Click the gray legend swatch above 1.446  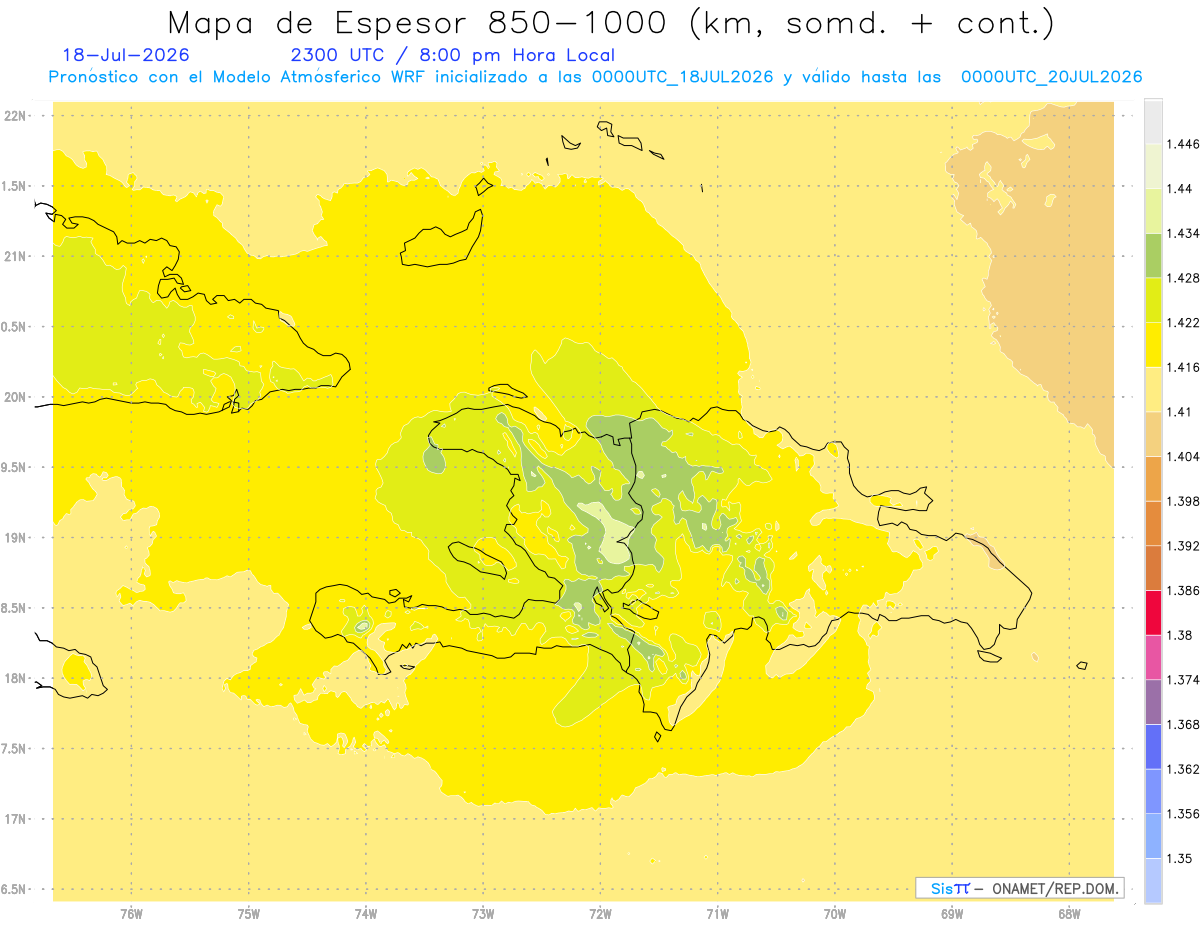tap(1153, 121)
